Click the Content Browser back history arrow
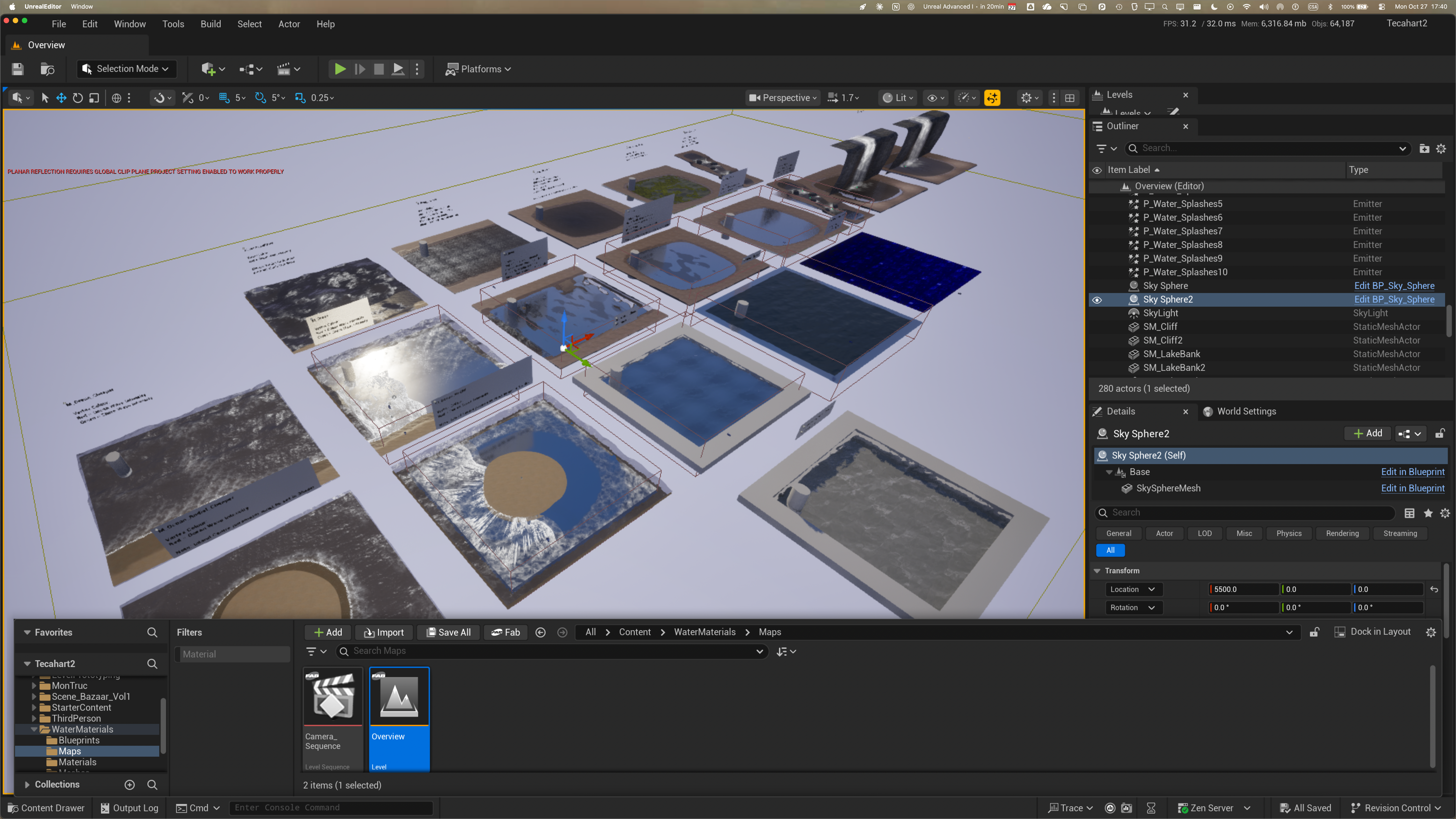 (x=540, y=632)
